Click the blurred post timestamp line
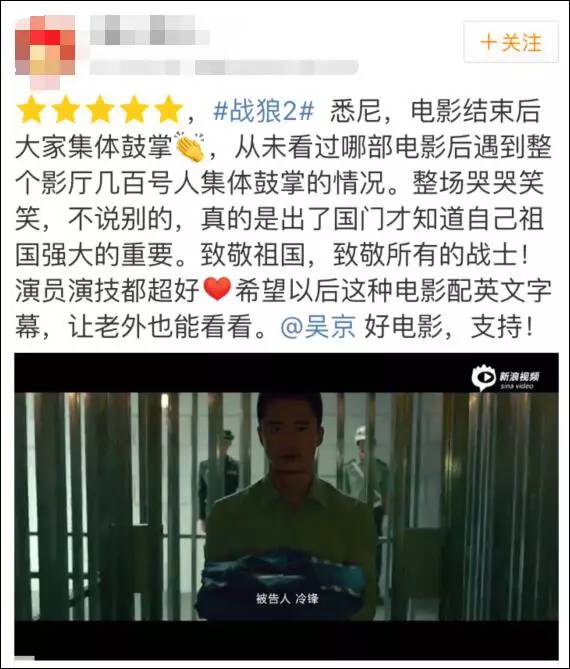The height and width of the screenshot is (669, 570). 224,67
